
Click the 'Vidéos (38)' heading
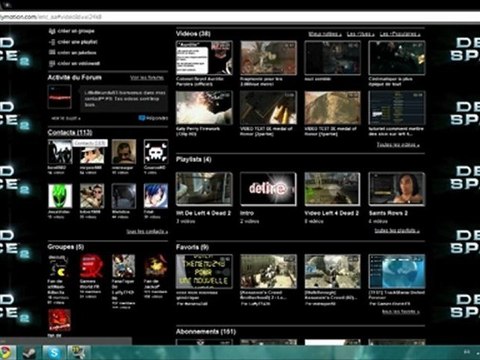click(x=193, y=34)
